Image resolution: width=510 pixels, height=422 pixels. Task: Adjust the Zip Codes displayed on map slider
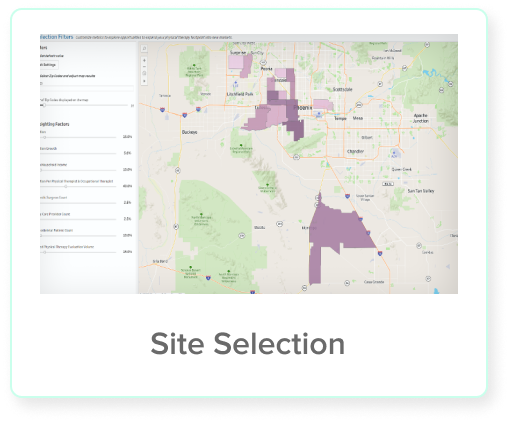pos(84,105)
